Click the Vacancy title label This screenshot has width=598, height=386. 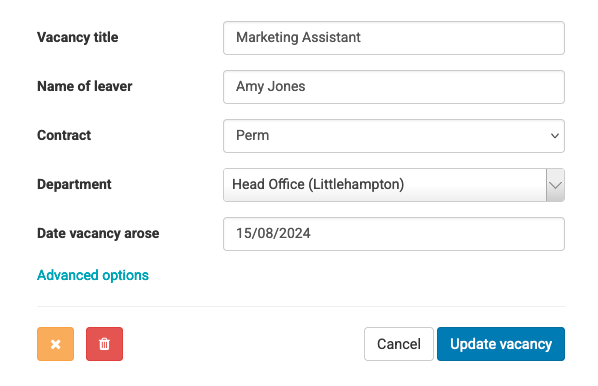coord(77,37)
